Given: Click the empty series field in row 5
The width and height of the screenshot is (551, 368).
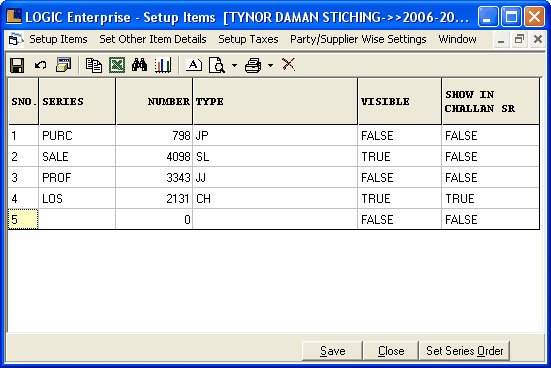Looking at the screenshot, I should (x=77, y=220).
